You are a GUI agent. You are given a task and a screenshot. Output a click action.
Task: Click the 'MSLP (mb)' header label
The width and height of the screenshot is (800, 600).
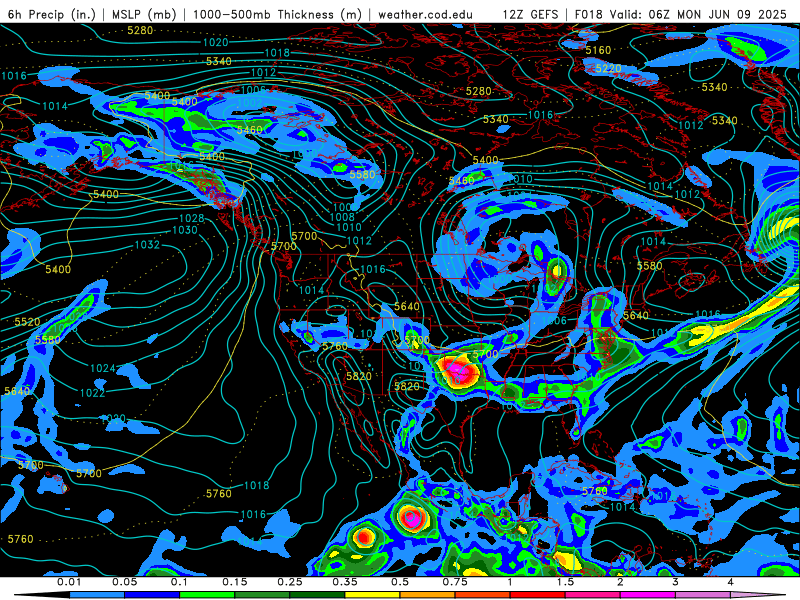(x=144, y=14)
